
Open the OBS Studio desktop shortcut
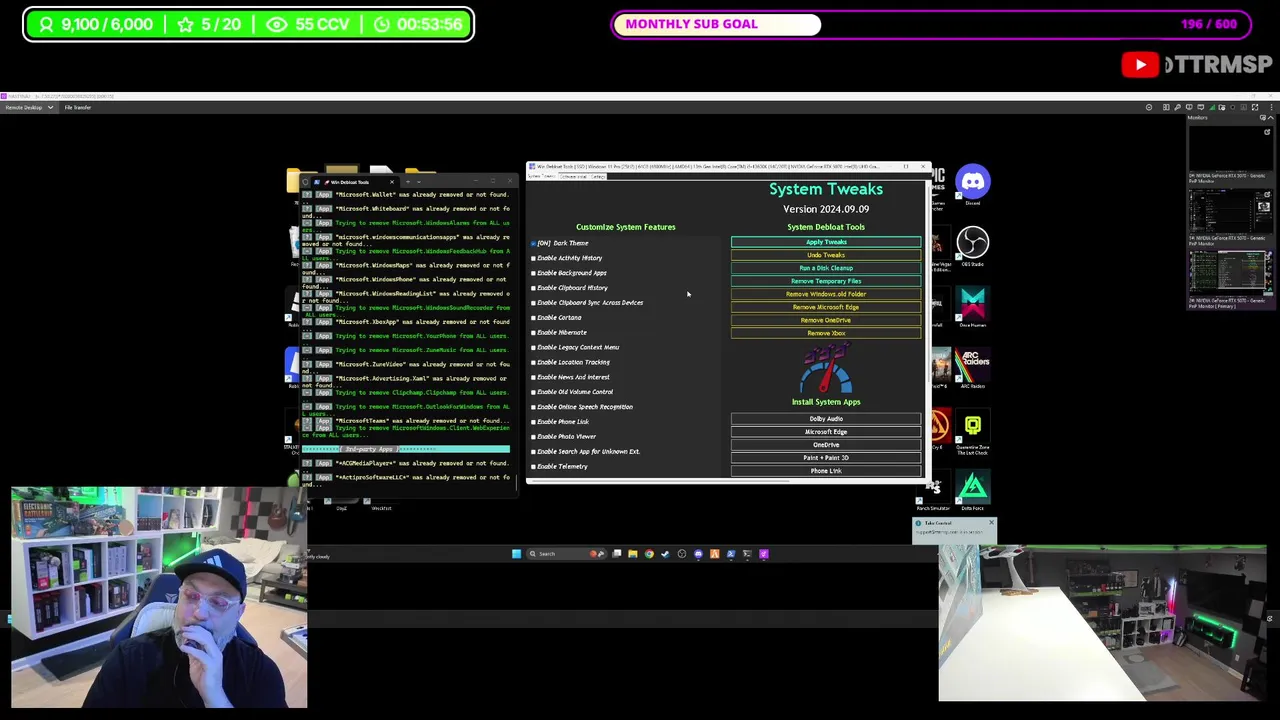pyautogui.click(x=973, y=245)
